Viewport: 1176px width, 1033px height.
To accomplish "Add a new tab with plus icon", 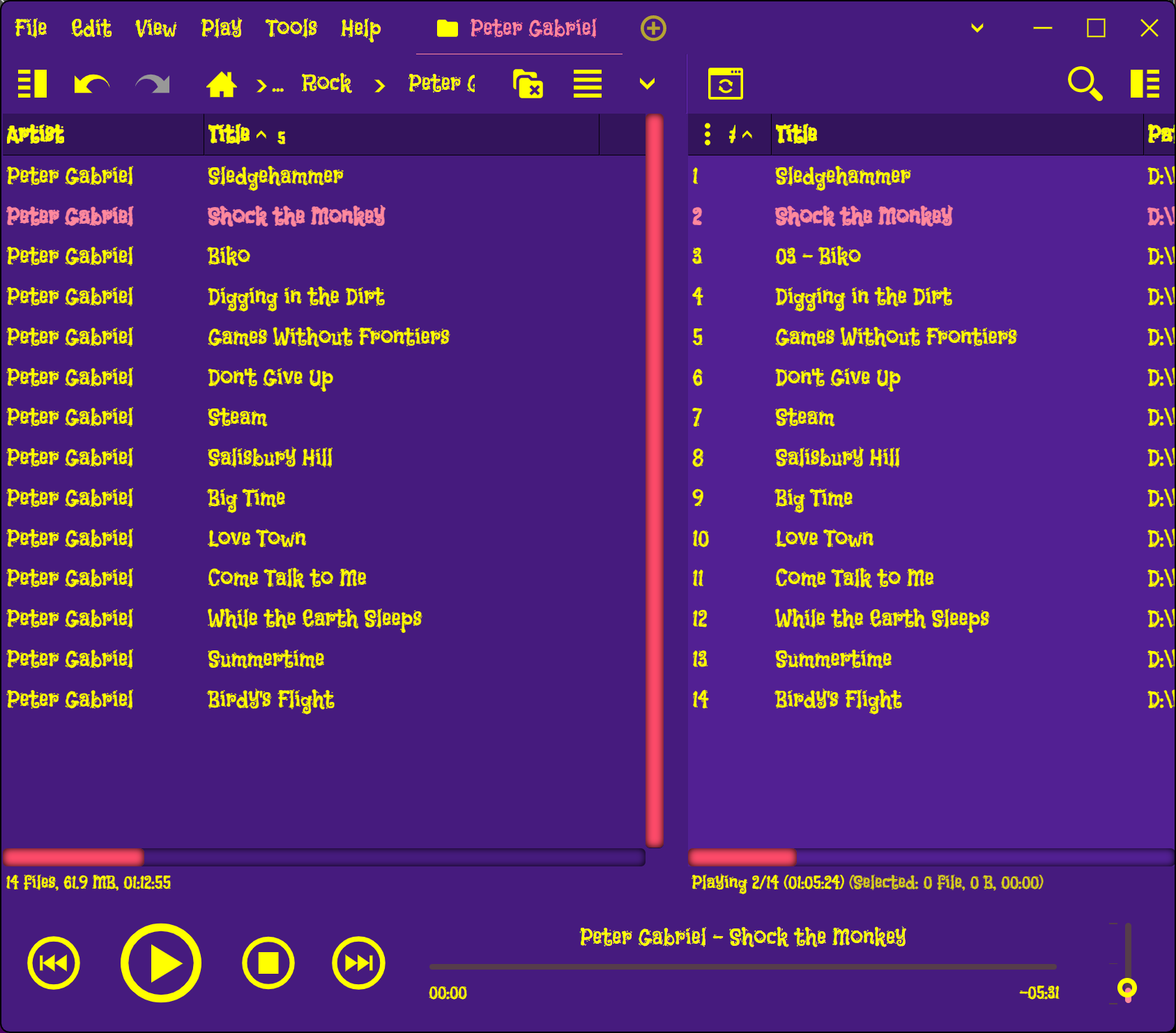I will tap(653, 29).
